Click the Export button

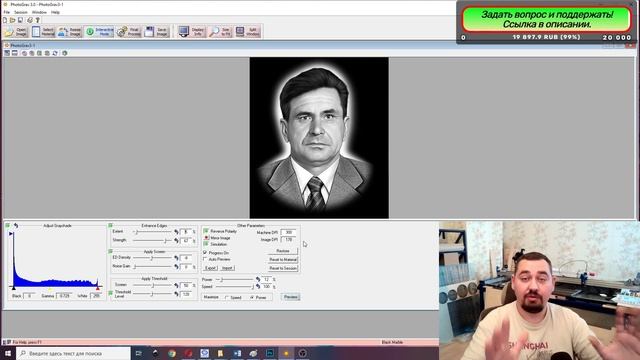click(x=210, y=268)
